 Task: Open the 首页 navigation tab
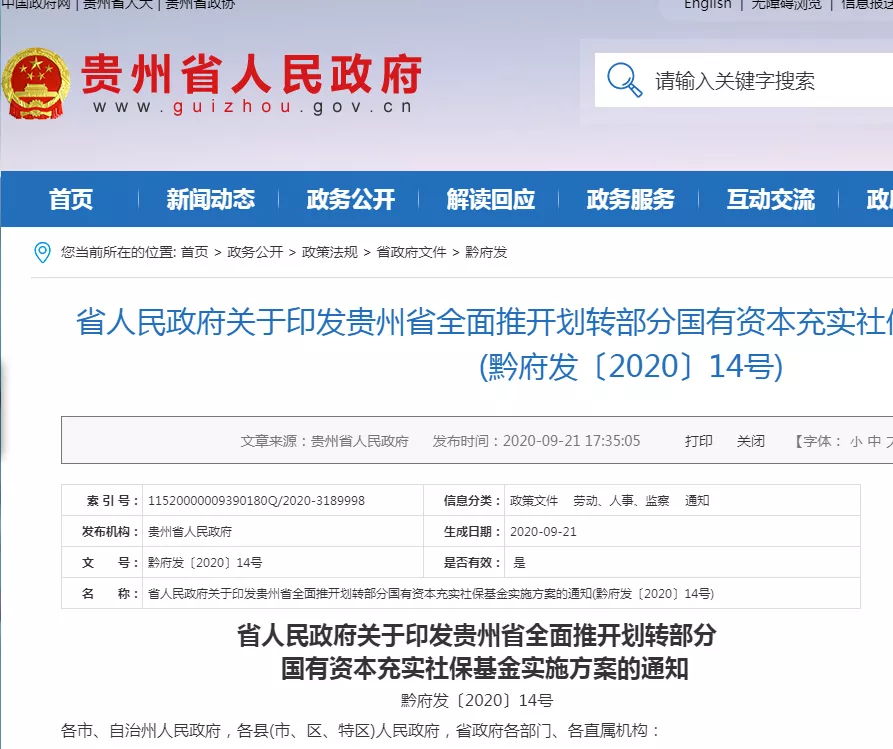click(x=71, y=199)
